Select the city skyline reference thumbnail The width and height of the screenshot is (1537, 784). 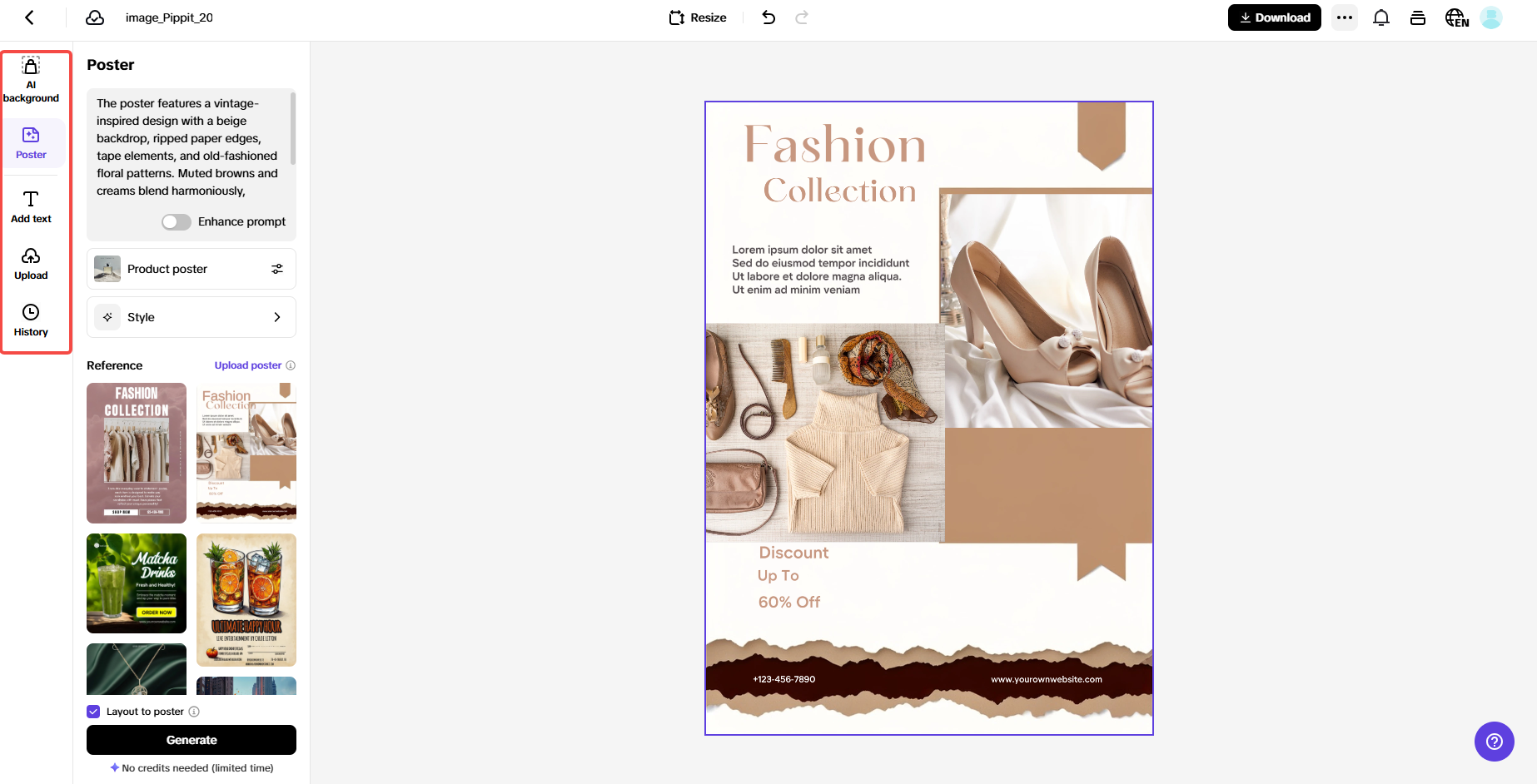click(246, 686)
